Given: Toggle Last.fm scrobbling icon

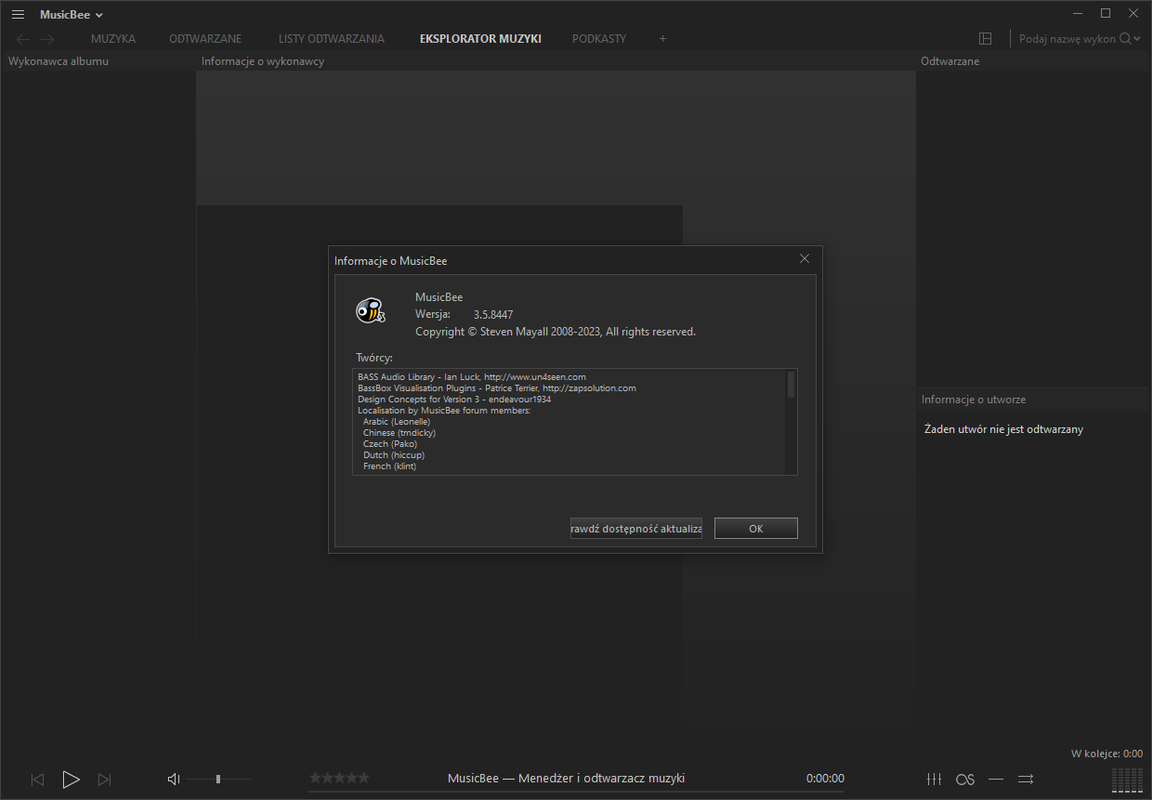Looking at the screenshot, I should [965, 779].
